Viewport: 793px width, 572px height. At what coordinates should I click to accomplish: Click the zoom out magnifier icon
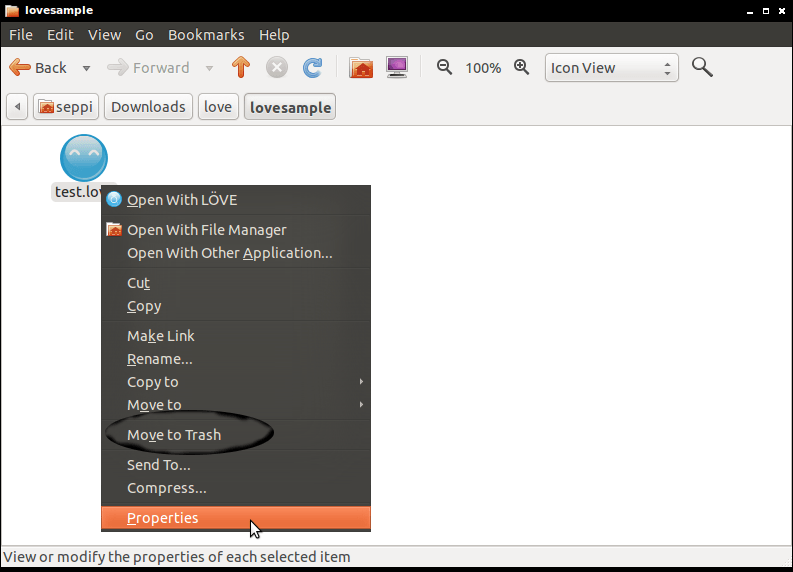(445, 68)
